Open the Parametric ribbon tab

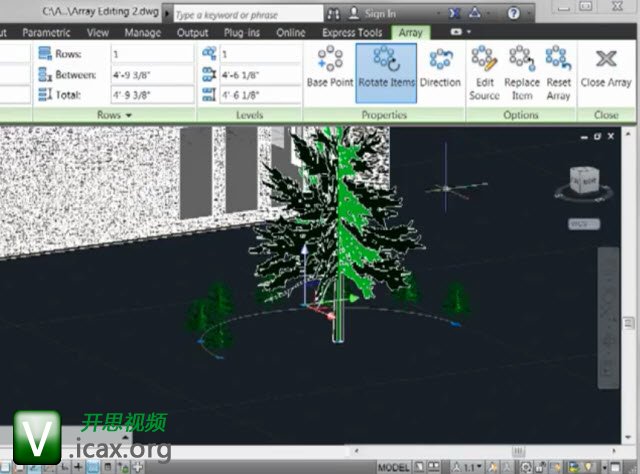46,33
